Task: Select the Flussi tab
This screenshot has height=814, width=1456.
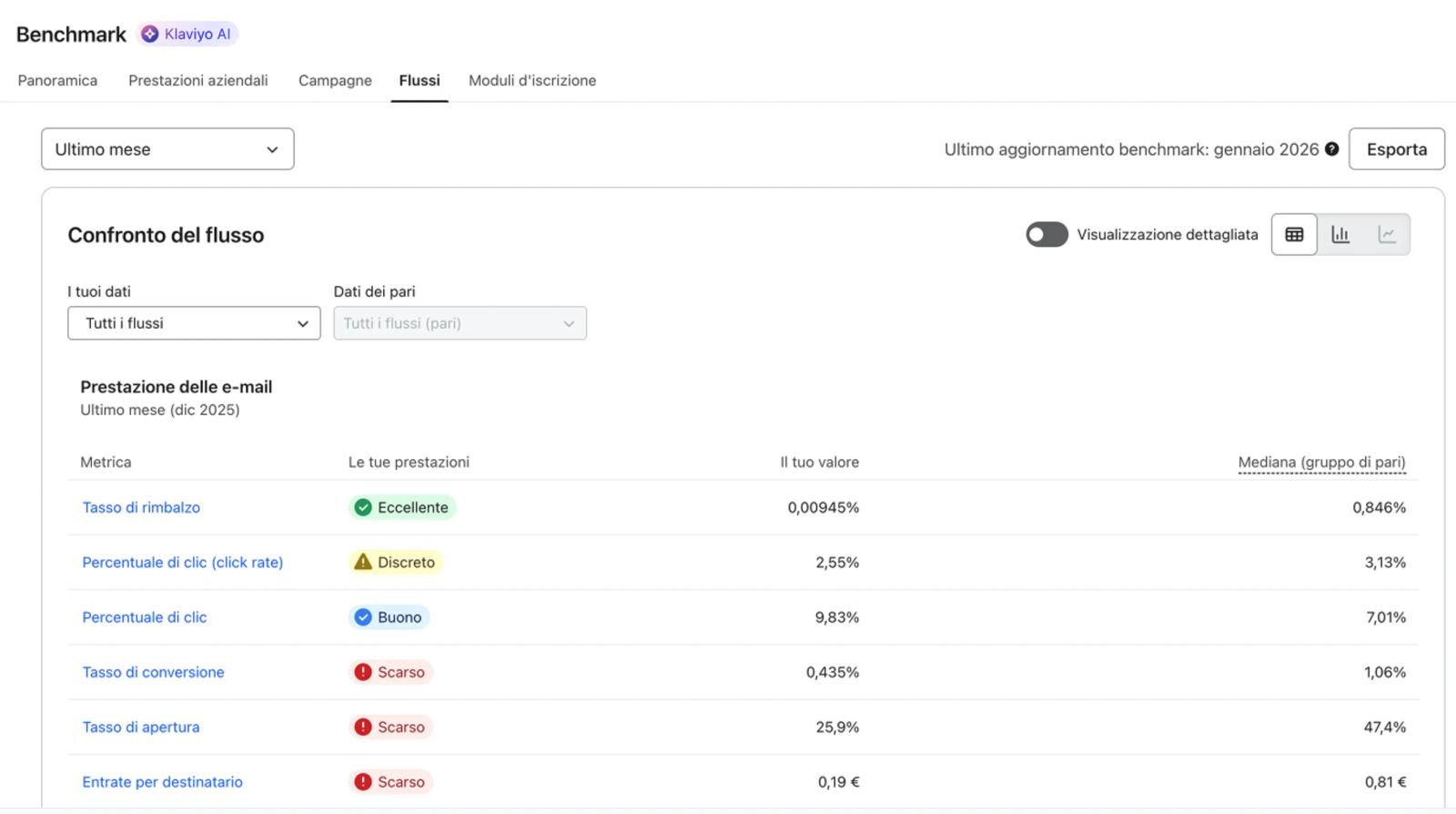Action: pyautogui.click(x=420, y=80)
